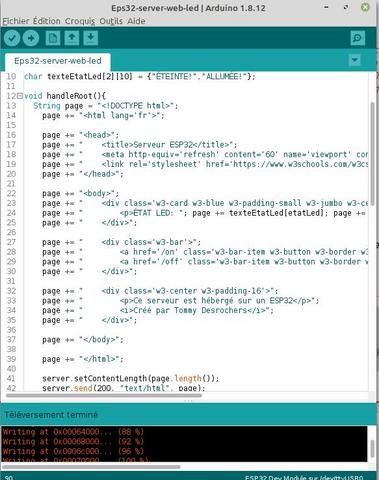Image resolution: width=379 pixels, height=480 pixels.
Task: Click the 'void handleRoot(){' line
Action: point(65,96)
